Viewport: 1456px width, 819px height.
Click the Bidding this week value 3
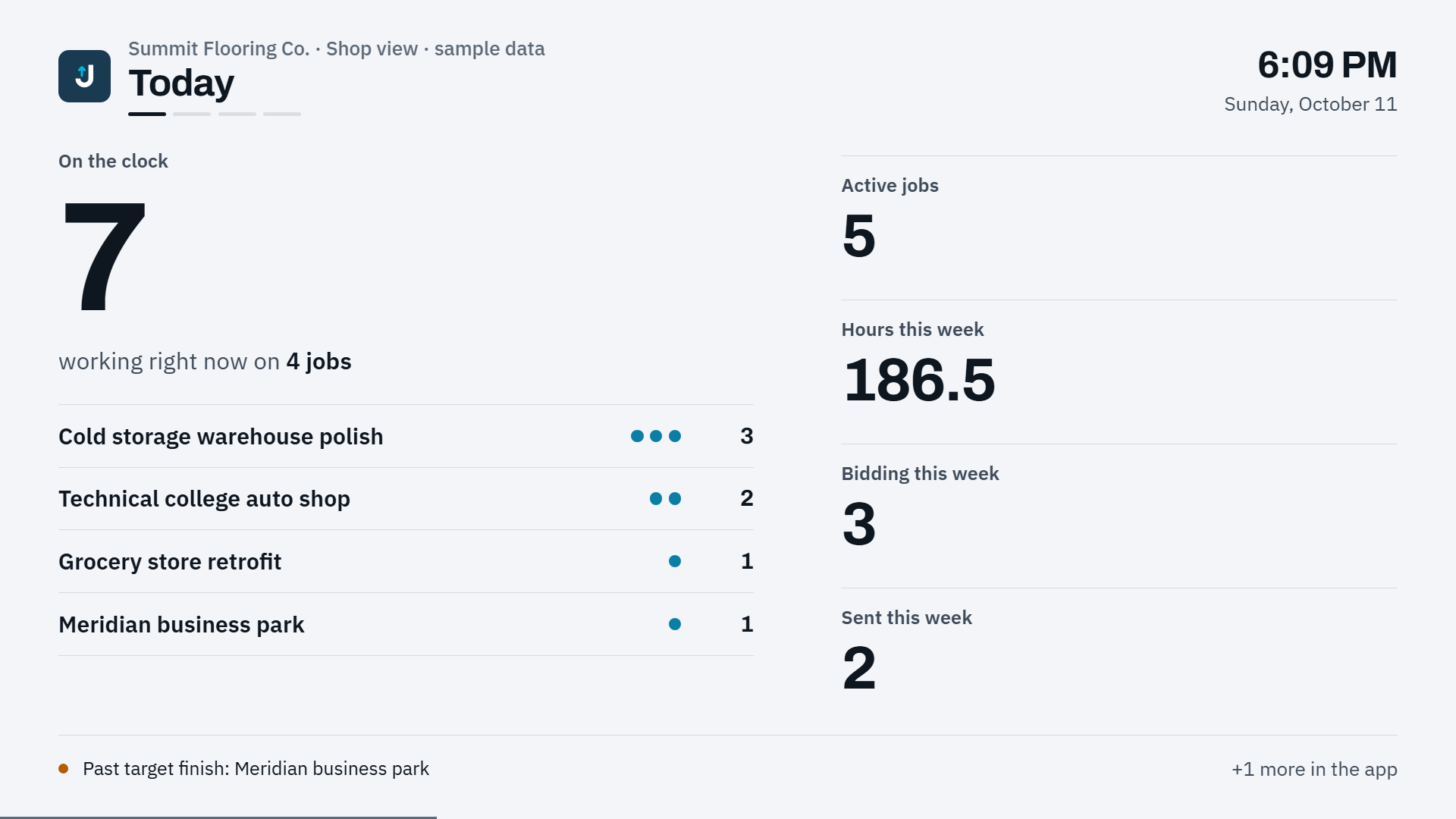859,524
